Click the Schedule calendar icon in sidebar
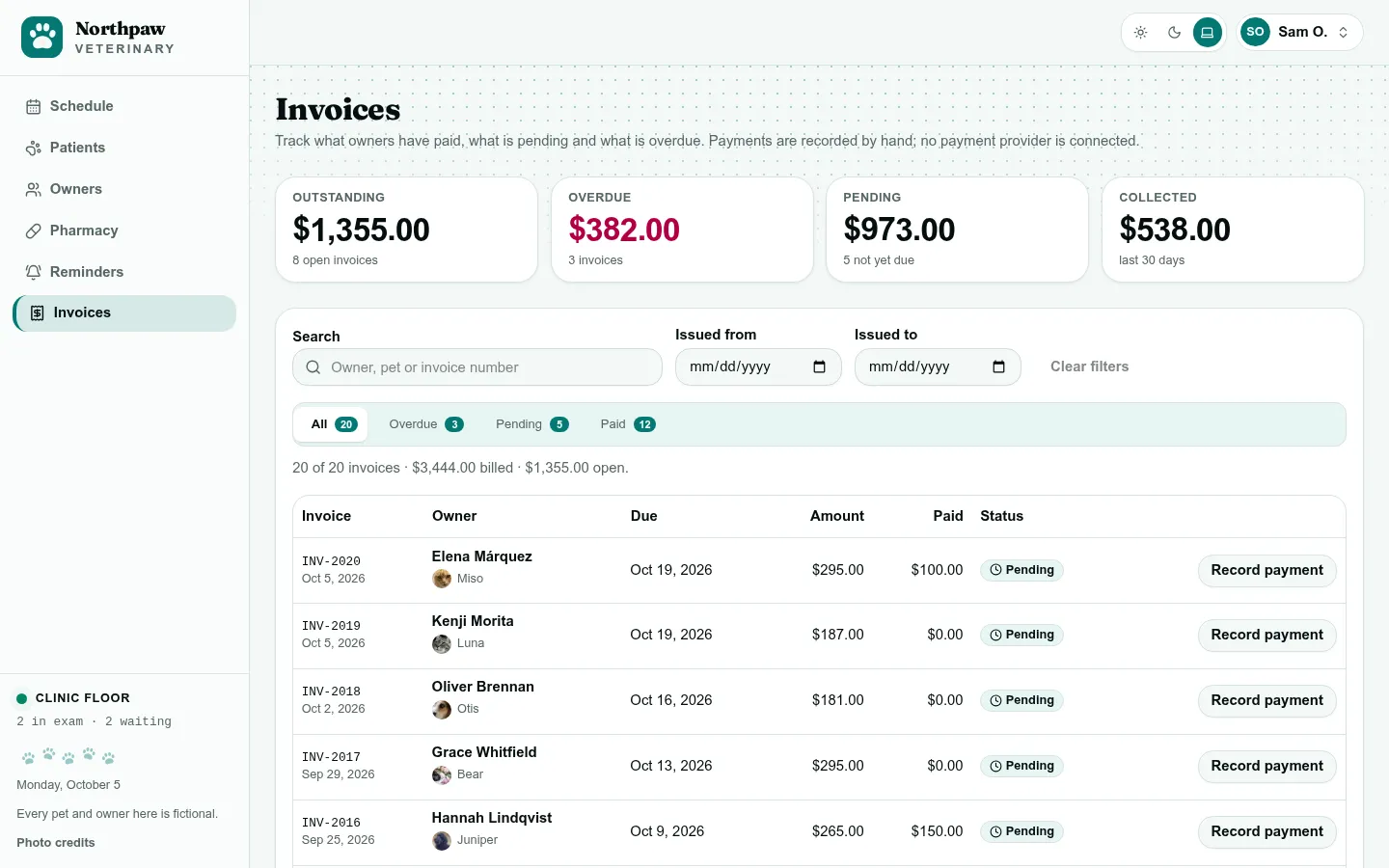Screen dimensions: 1389x868 tap(34, 107)
